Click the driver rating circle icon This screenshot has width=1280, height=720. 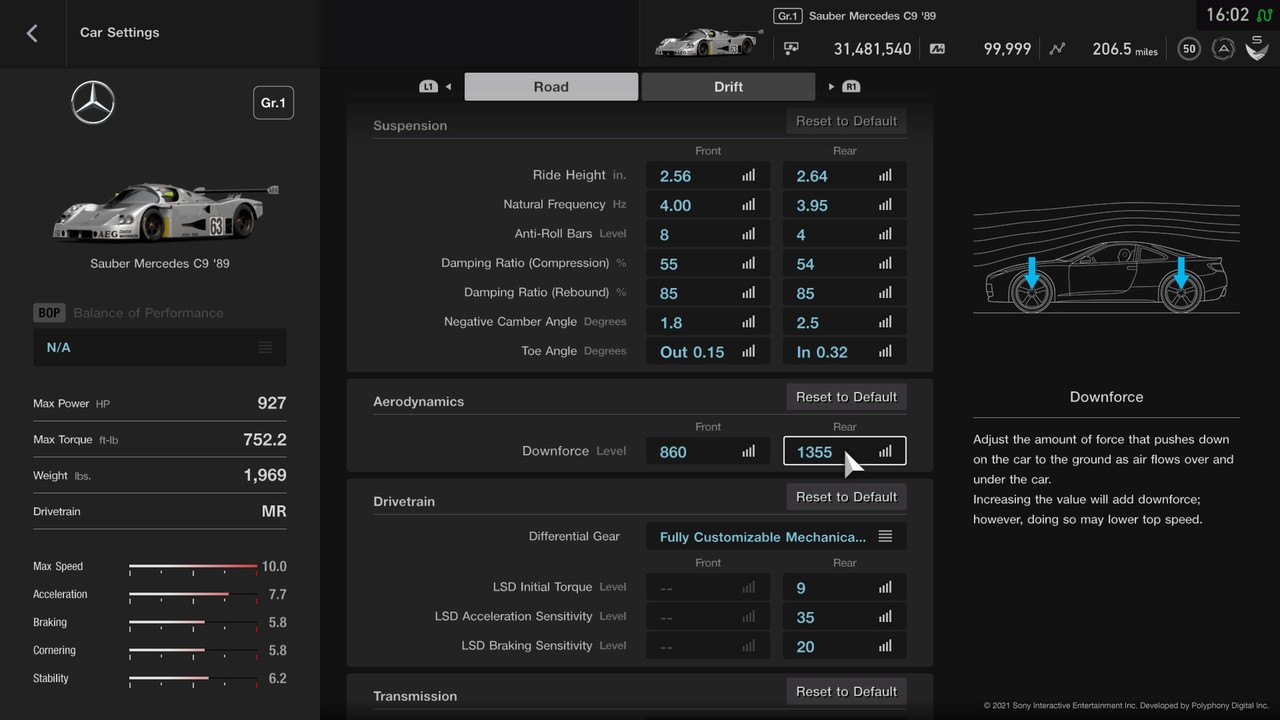pyautogui.click(x=1222, y=48)
